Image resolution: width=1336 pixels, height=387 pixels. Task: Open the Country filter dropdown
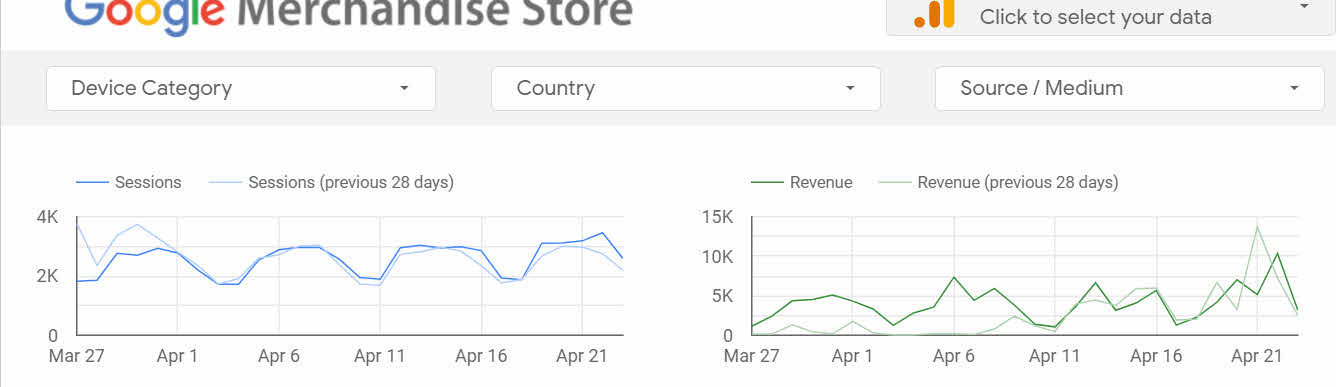(x=686, y=88)
